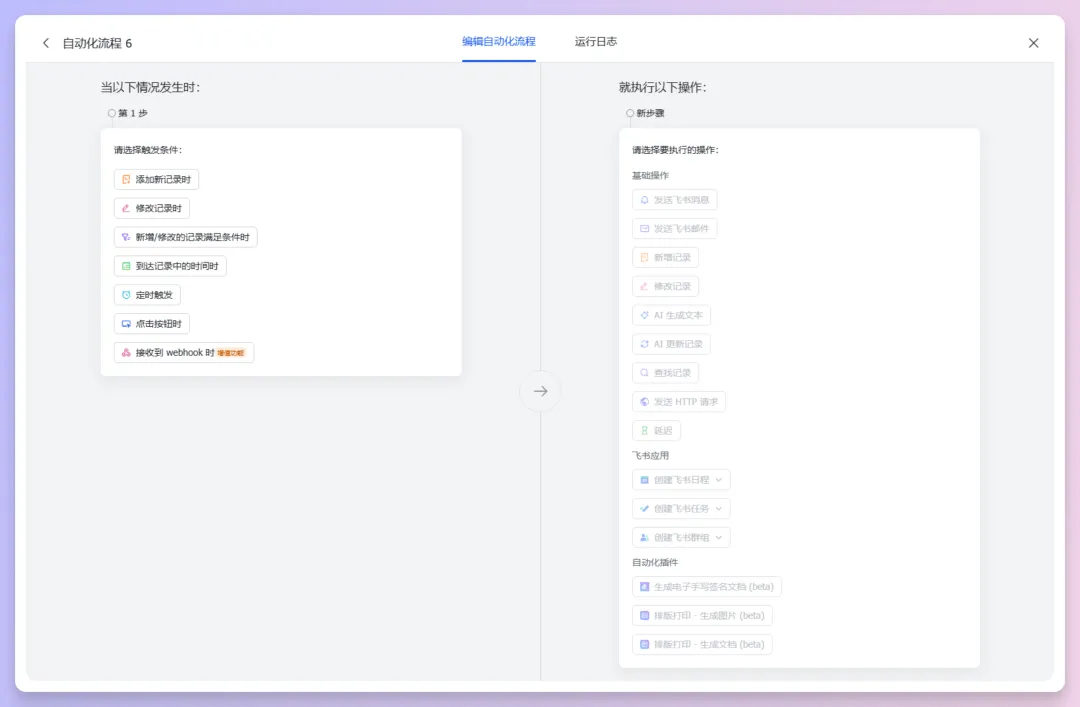Switch to the 运行日志 tab
This screenshot has width=1080, height=707.
coord(597,42)
